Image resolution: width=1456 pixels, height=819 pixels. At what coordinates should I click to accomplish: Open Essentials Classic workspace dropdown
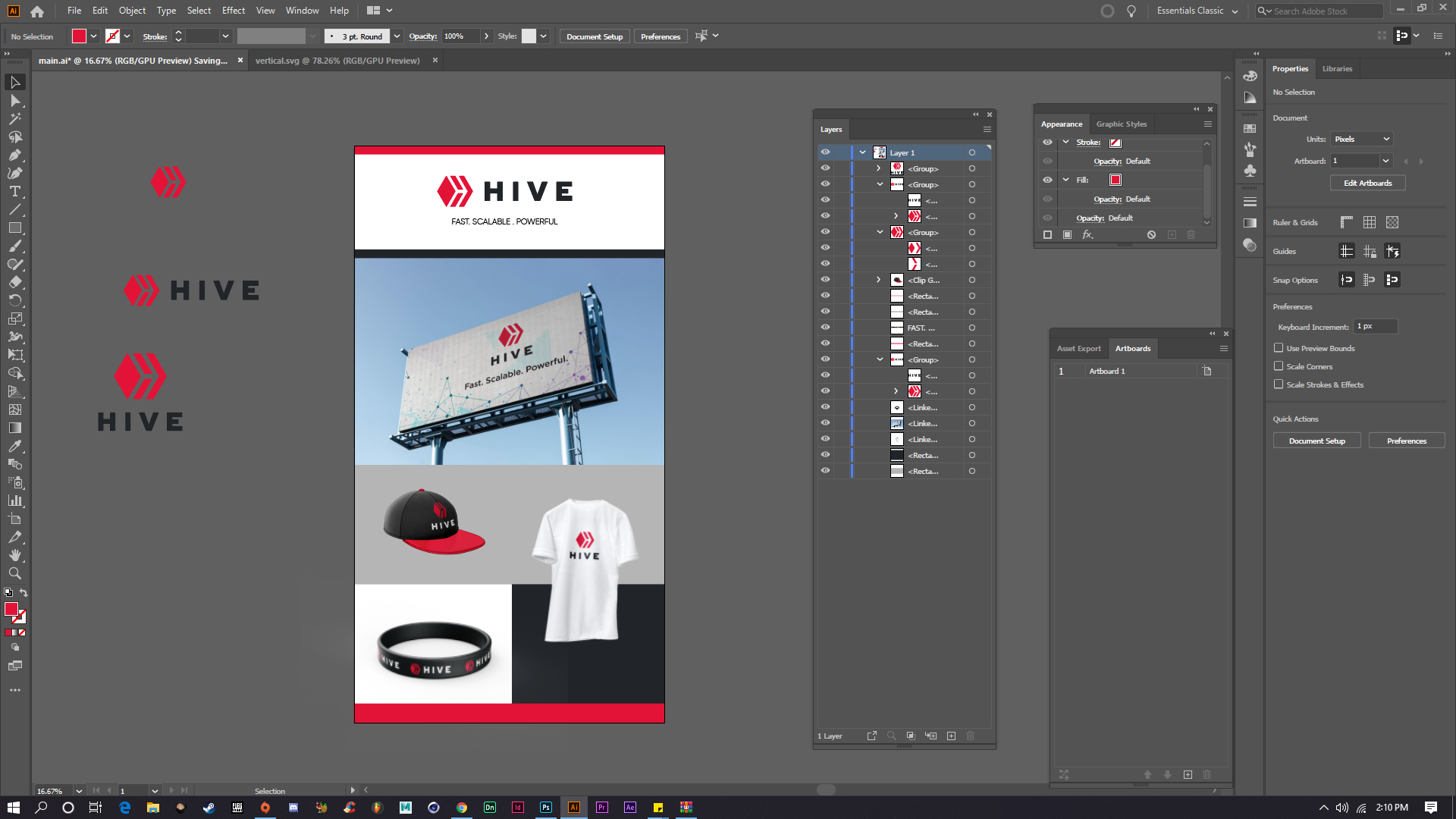(1197, 11)
